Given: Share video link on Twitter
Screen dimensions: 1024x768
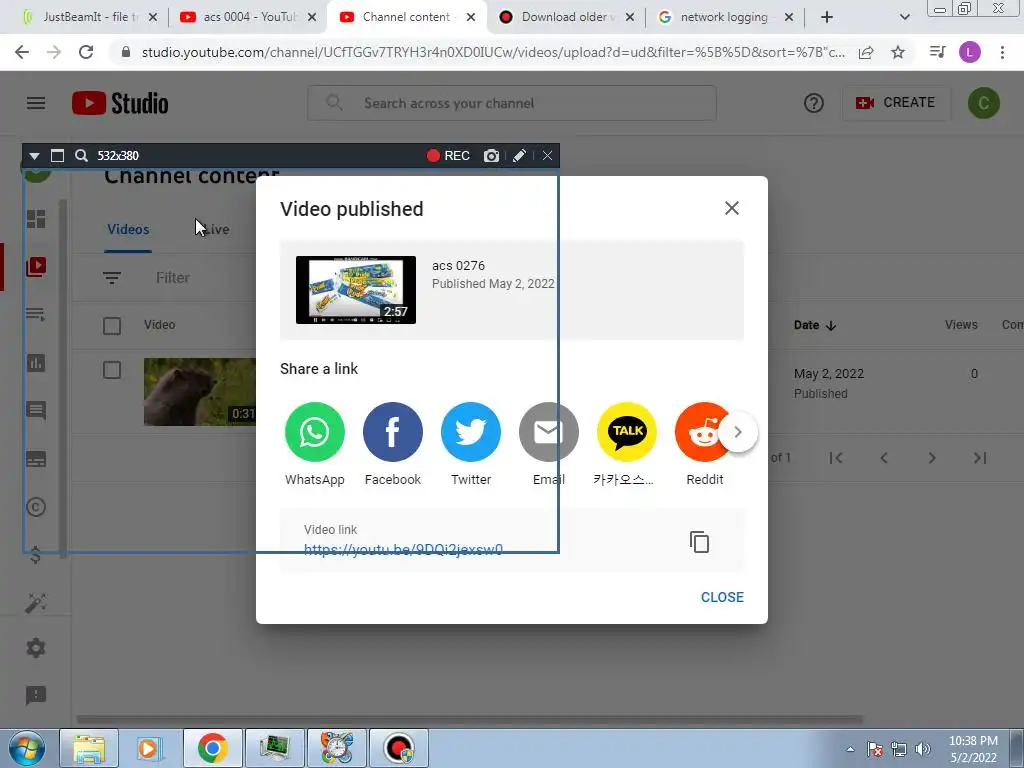Looking at the screenshot, I should pyautogui.click(x=471, y=432).
